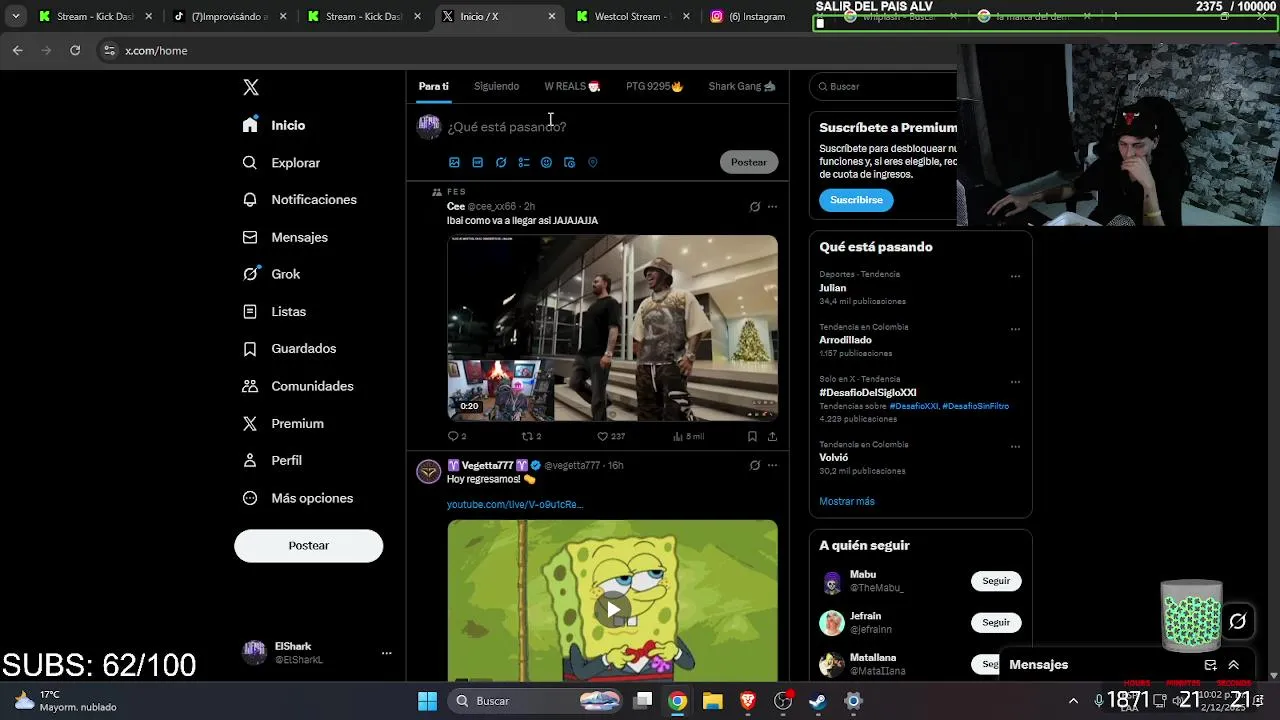Screen dimensions: 1280x720
Task: Click Mostrar más under trends
Action: point(846,501)
